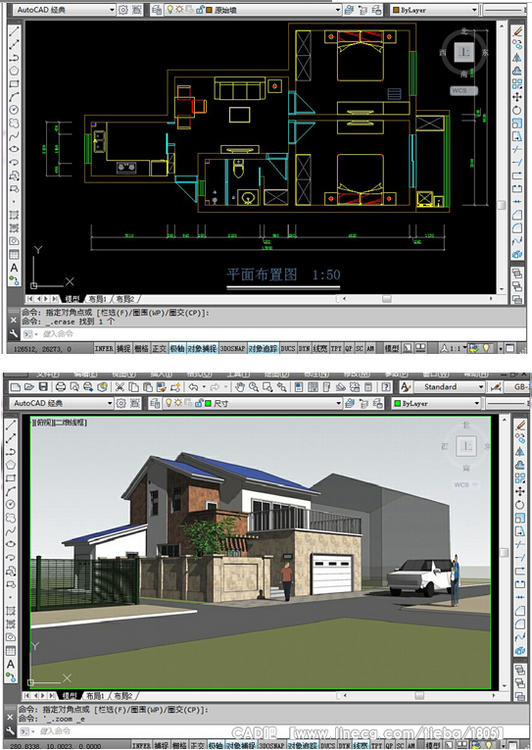
Task: Click the Open file icon in bottom window
Action: click(29, 387)
